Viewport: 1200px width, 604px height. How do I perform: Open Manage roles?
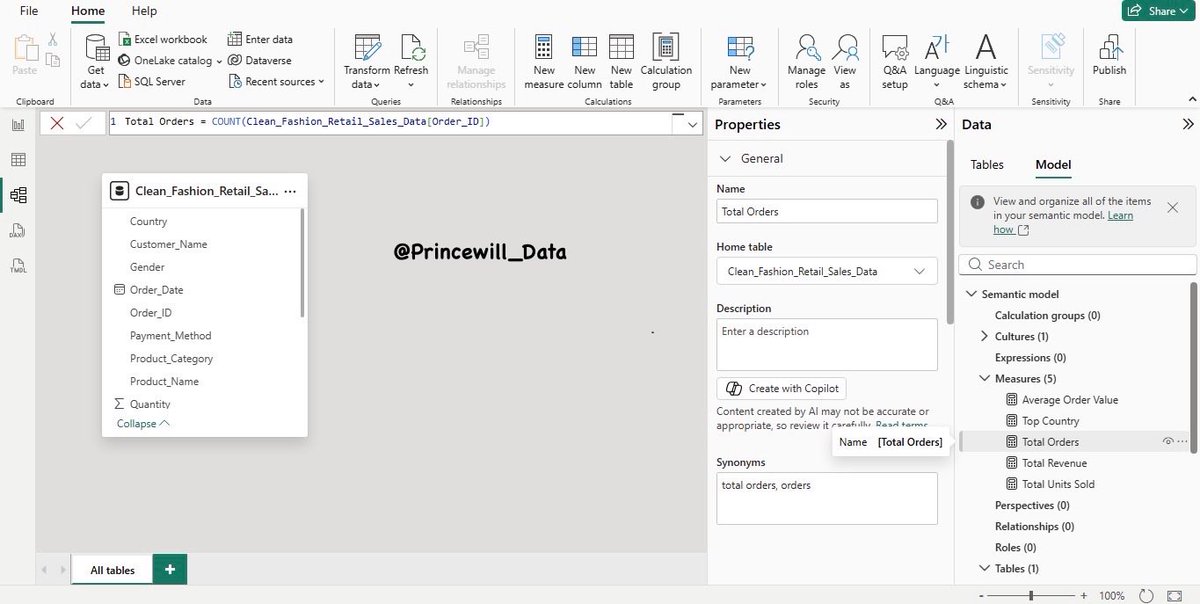806,62
